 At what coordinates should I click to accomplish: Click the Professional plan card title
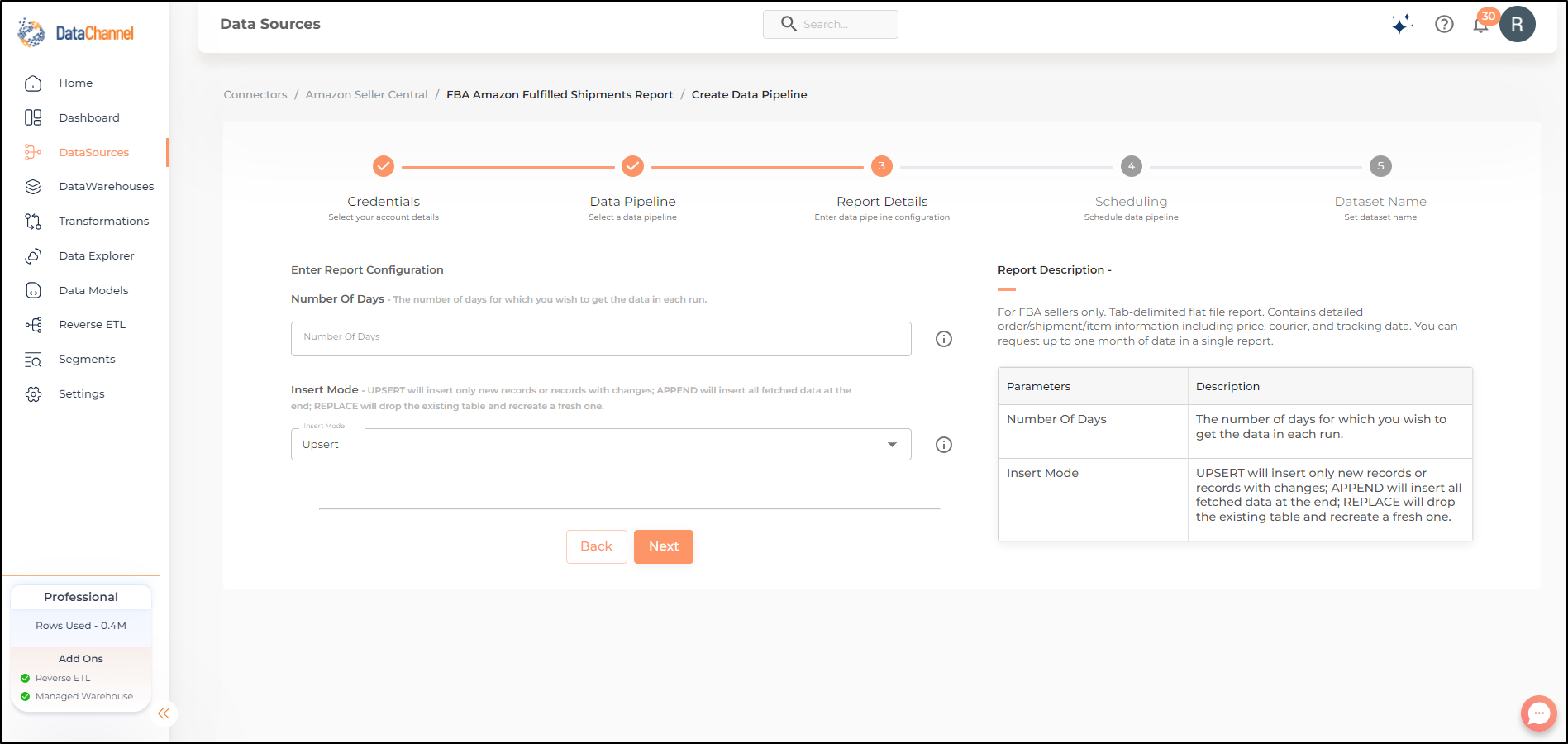pyautogui.click(x=81, y=597)
